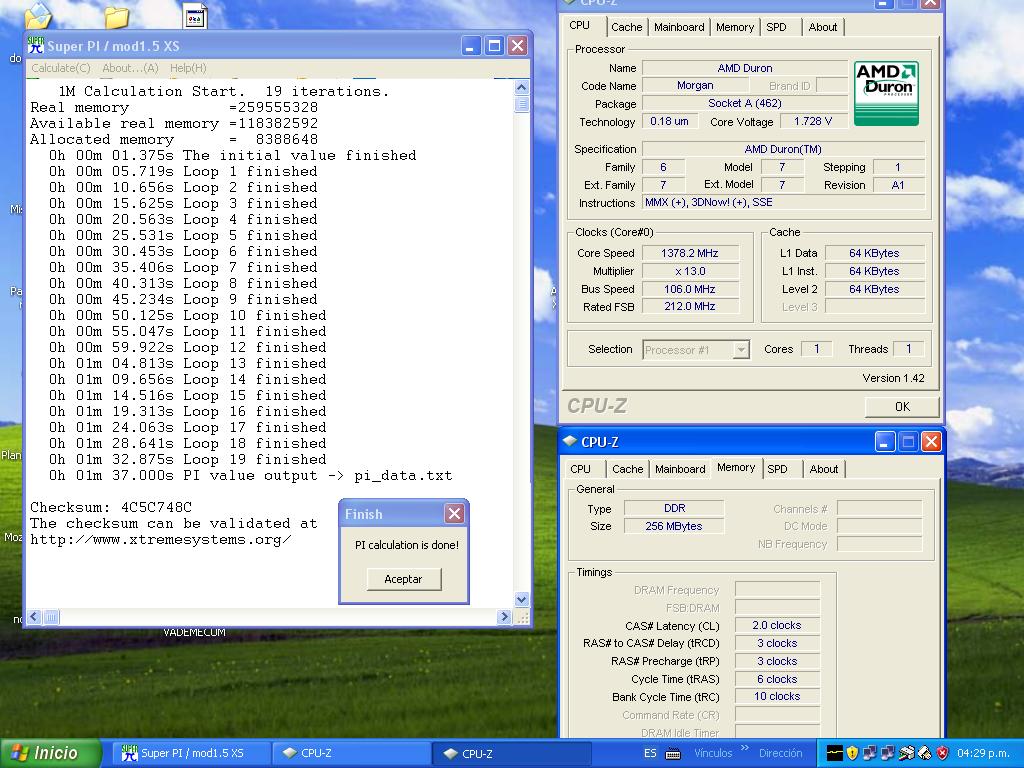Select the Cache tab in the lower CPU-Z window
The width and height of the screenshot is (1024, 768).
pos(628,469)
